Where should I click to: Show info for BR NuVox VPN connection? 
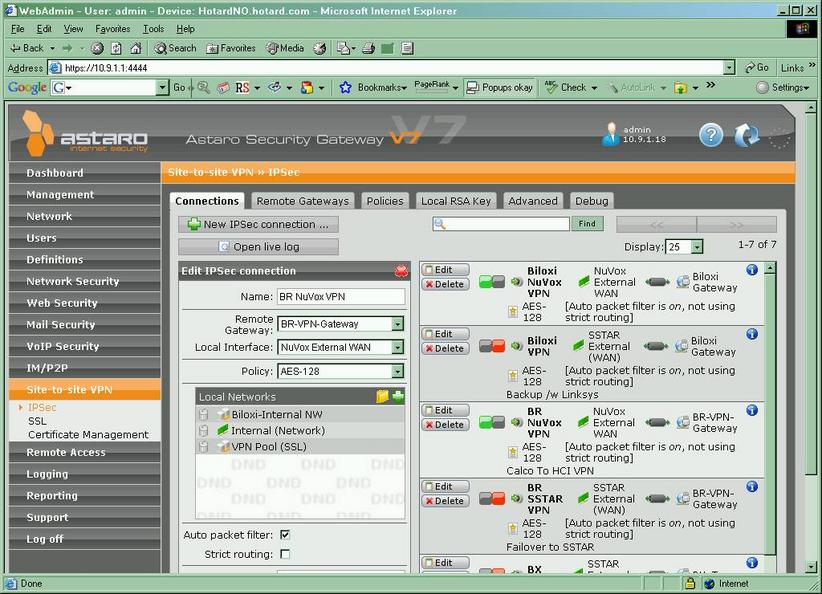752,411
